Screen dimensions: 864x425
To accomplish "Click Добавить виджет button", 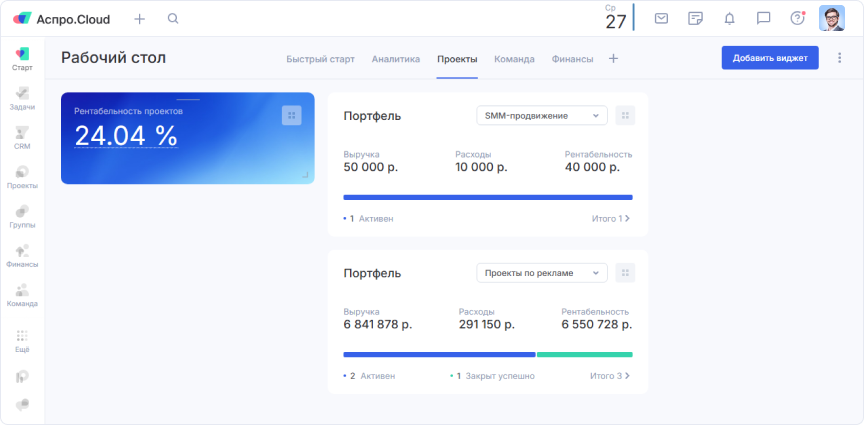I will (770, 58).
